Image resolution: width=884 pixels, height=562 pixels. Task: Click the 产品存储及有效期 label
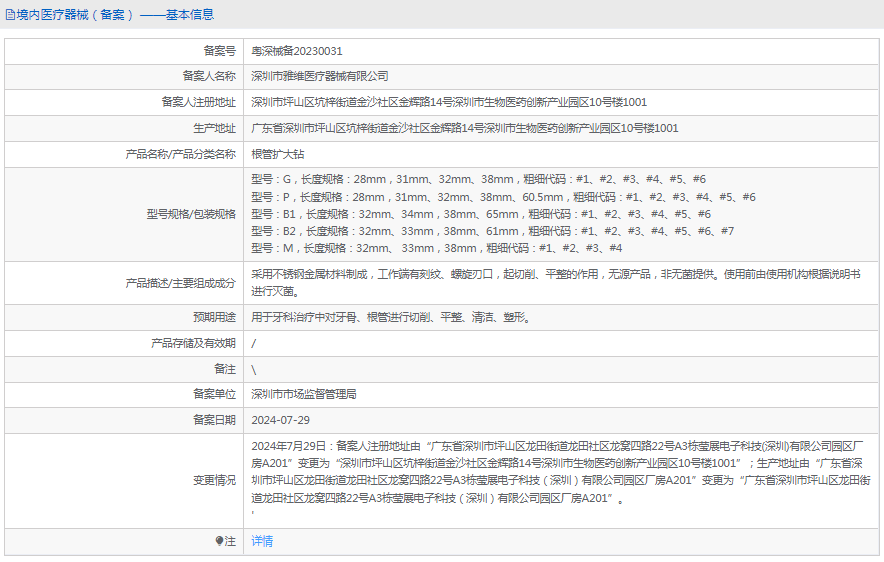(193, 343)
